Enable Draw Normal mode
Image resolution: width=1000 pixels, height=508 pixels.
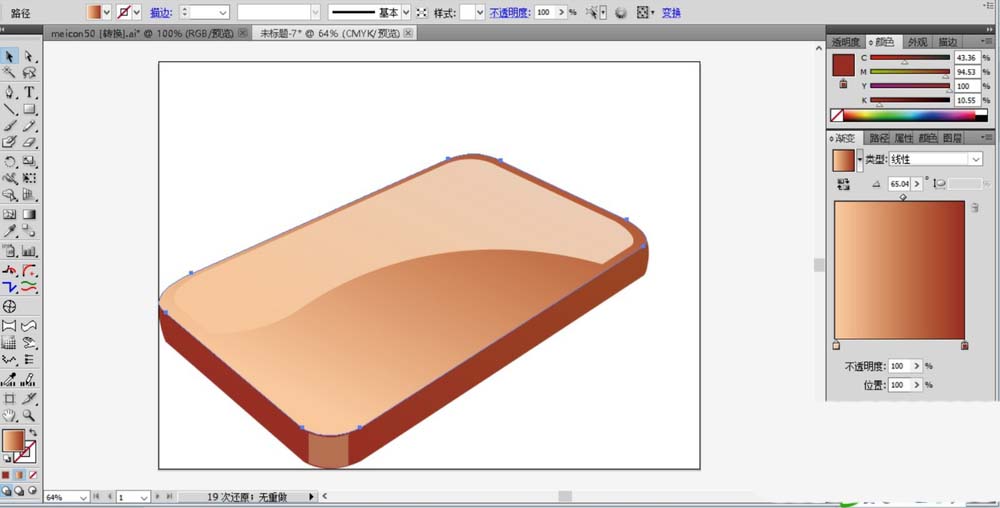[6, 491]
